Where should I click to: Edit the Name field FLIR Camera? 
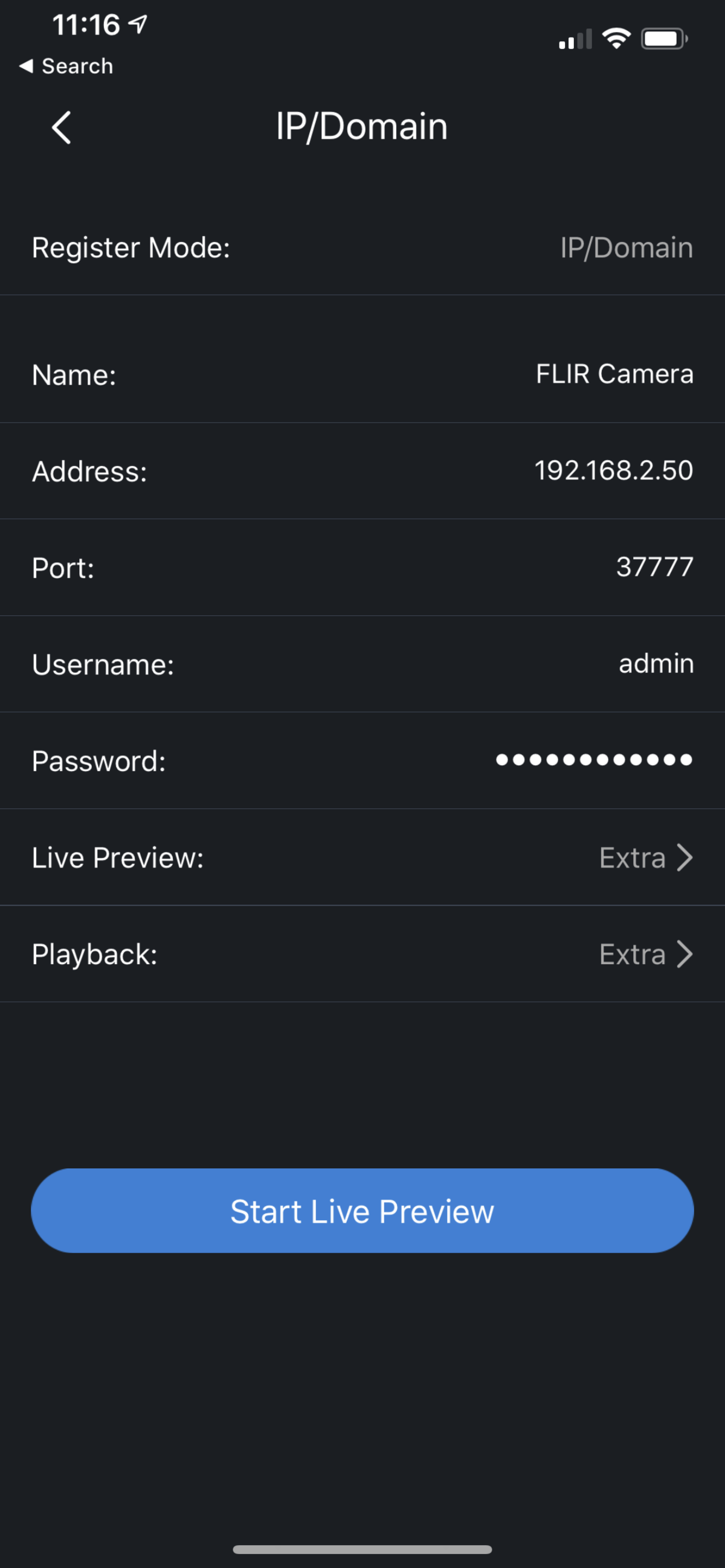(614, 374)
